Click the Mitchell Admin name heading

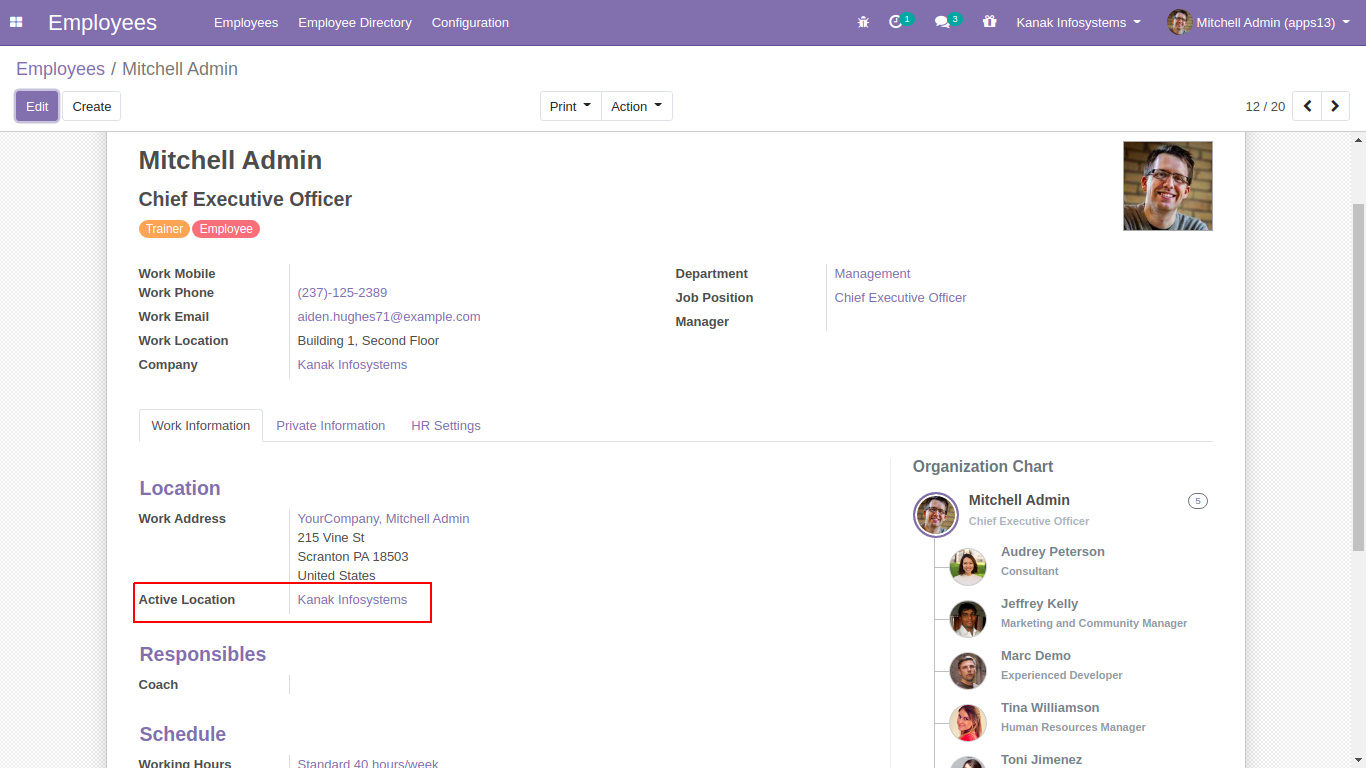(230, 160)
